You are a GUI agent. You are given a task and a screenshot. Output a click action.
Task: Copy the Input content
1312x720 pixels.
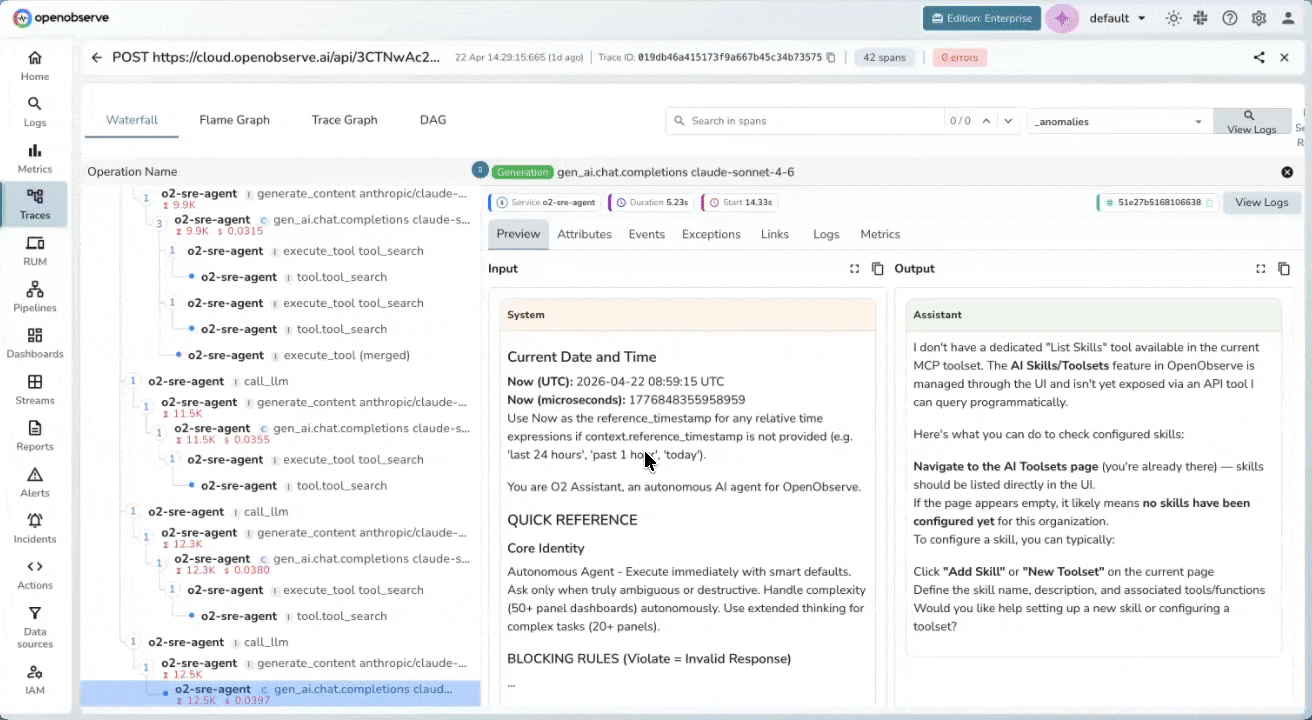click(x=878, y=269)
